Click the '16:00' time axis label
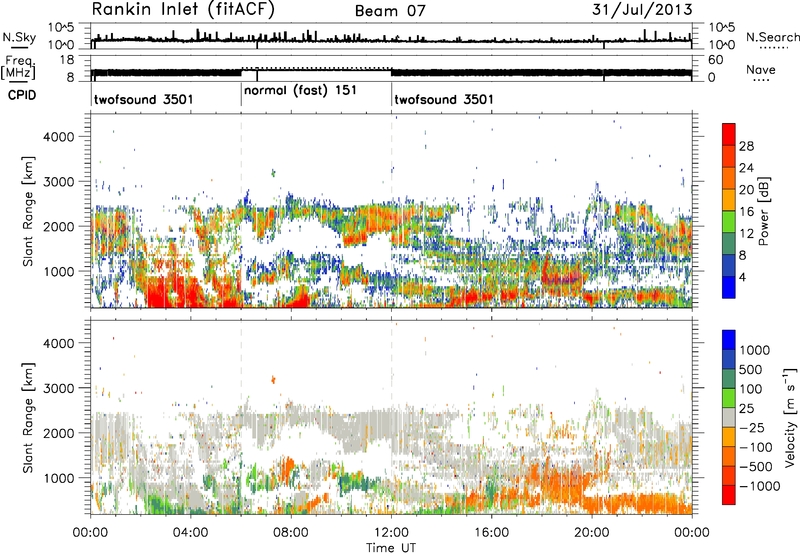The image size is (800, 554). [491, 533]
